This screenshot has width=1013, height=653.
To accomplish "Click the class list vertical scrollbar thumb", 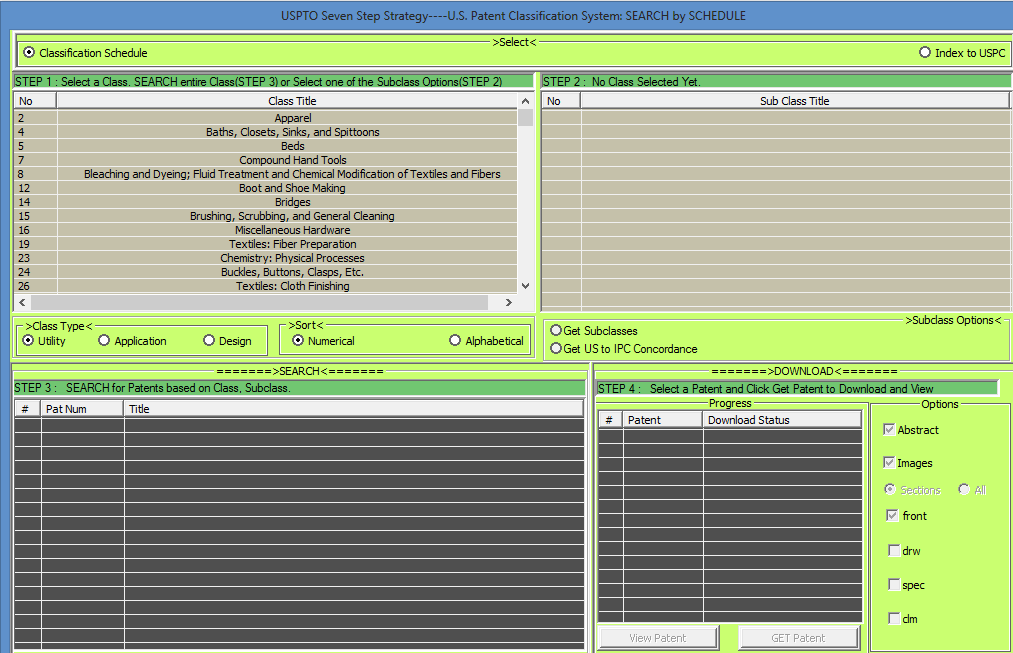I will [x=525, y=118].
